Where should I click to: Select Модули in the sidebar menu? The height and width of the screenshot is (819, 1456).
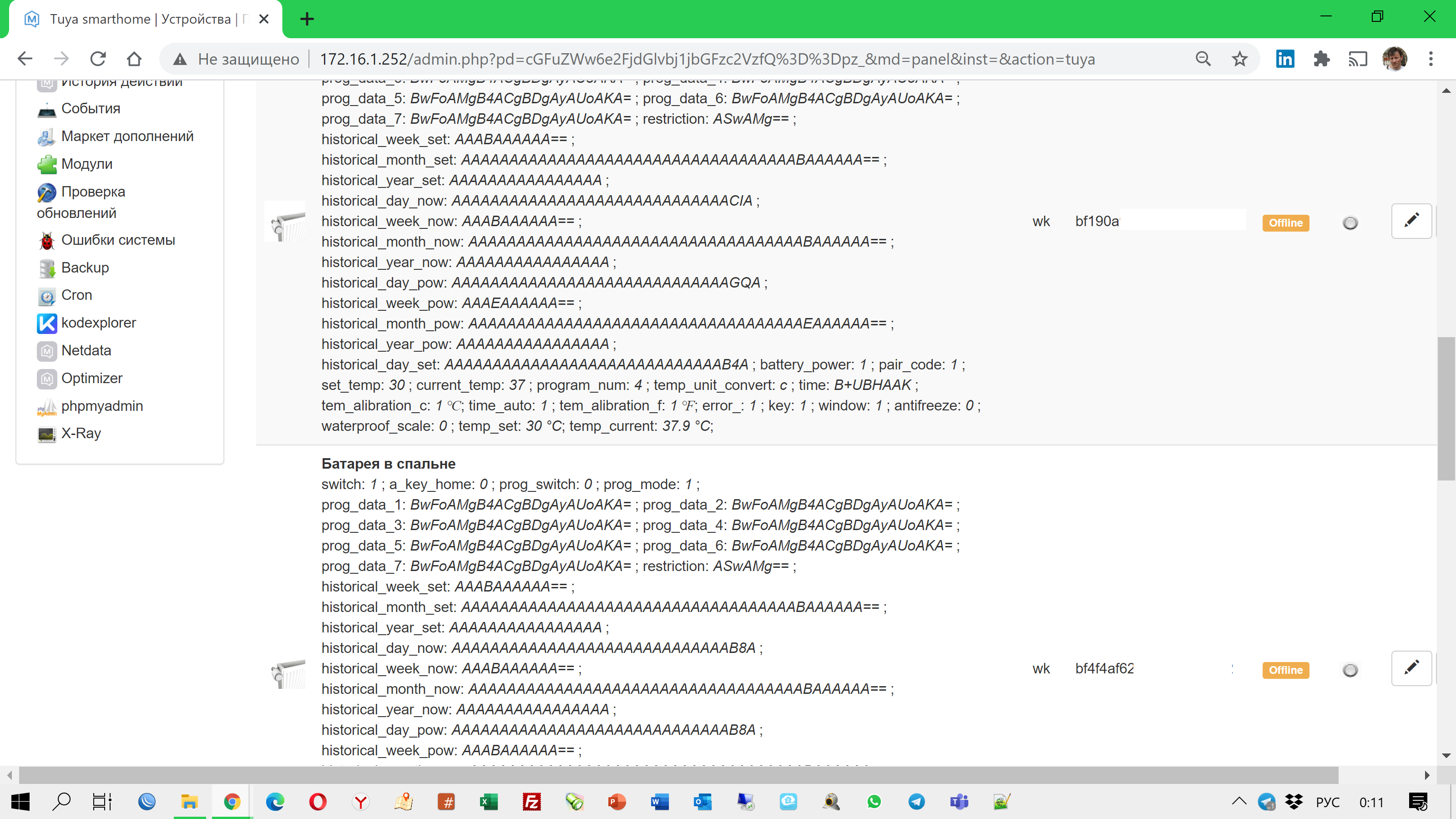click(x=86, y=163)
